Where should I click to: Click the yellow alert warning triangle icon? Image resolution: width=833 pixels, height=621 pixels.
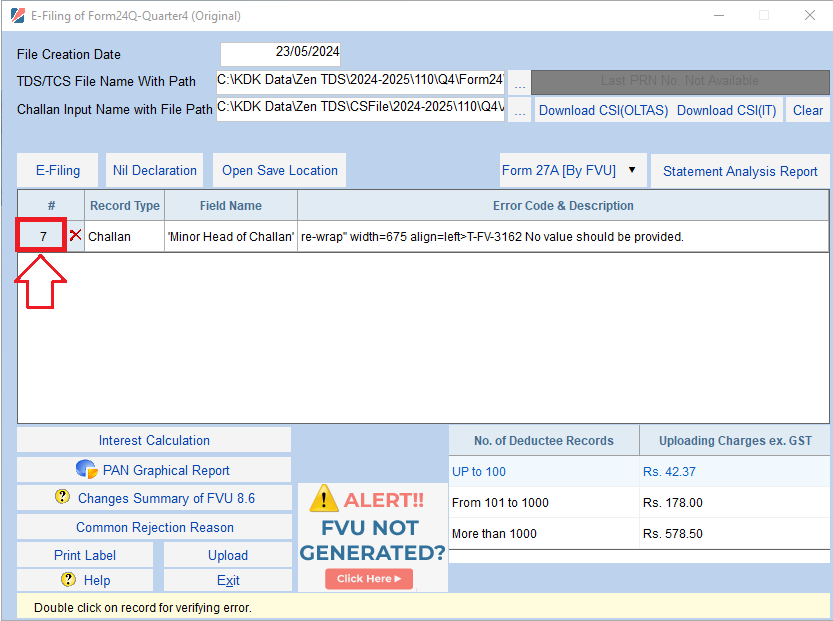click(x=324, y=499)
